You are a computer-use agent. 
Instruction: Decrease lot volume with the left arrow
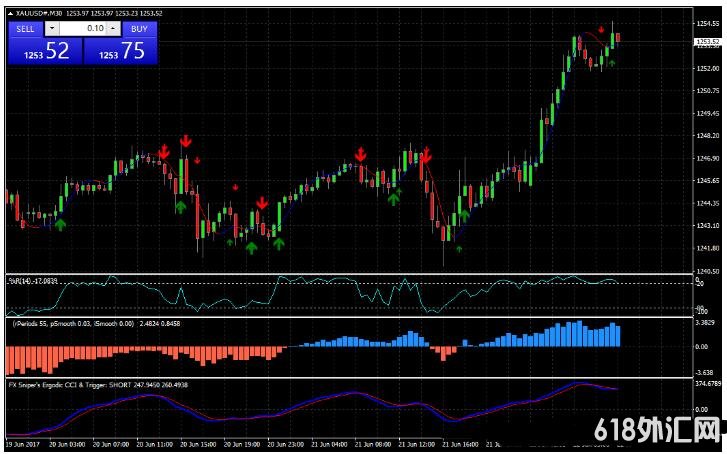pyautogui.click(x=53, y=29)
